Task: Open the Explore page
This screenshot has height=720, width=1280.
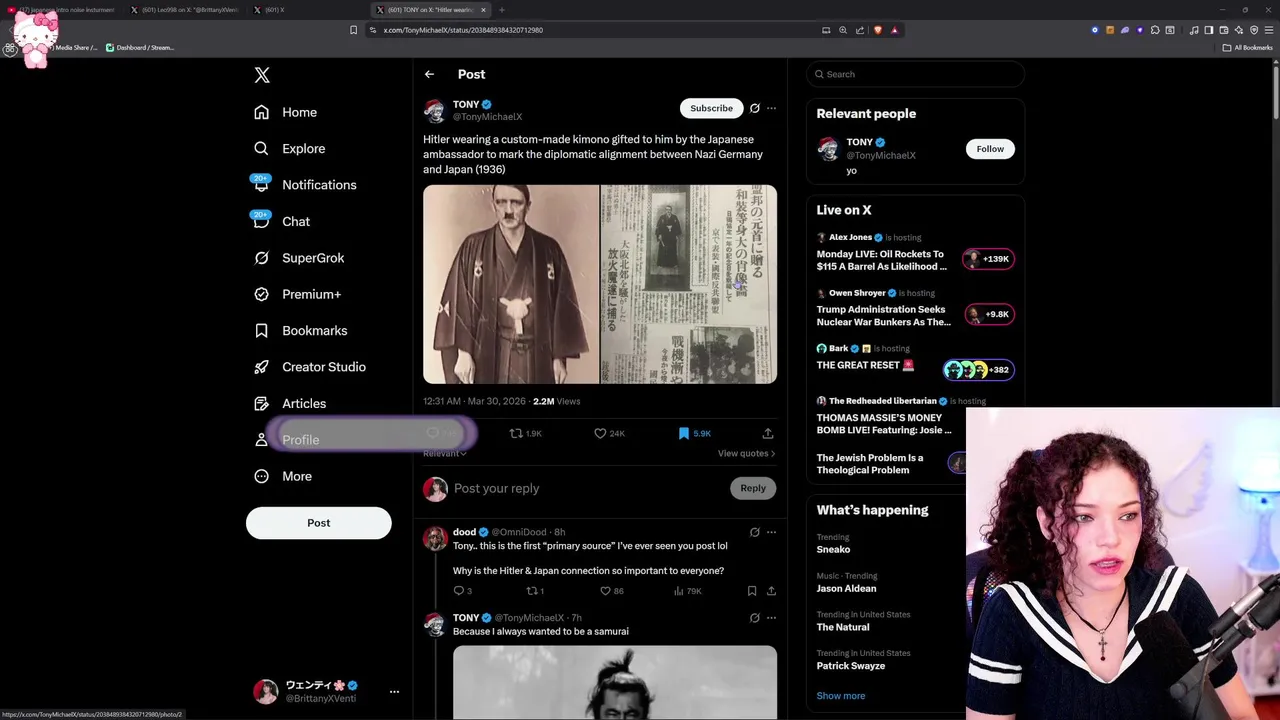Action: [x=290, y=148]
